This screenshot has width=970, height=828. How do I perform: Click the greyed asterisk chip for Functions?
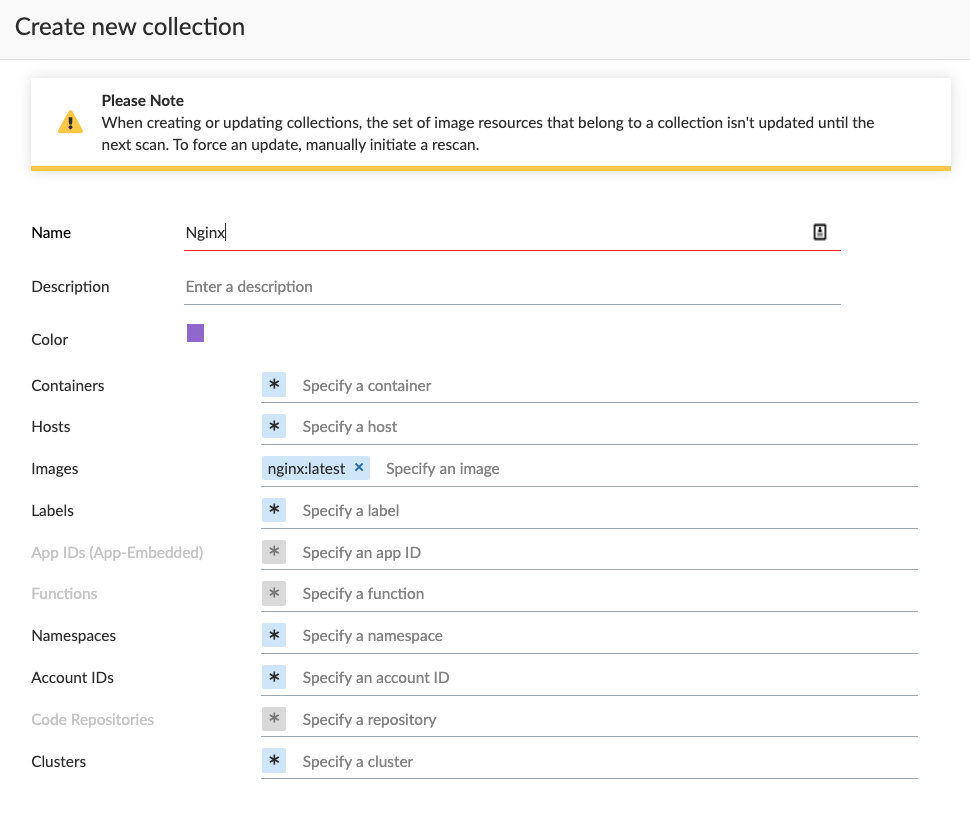[274, 593]
